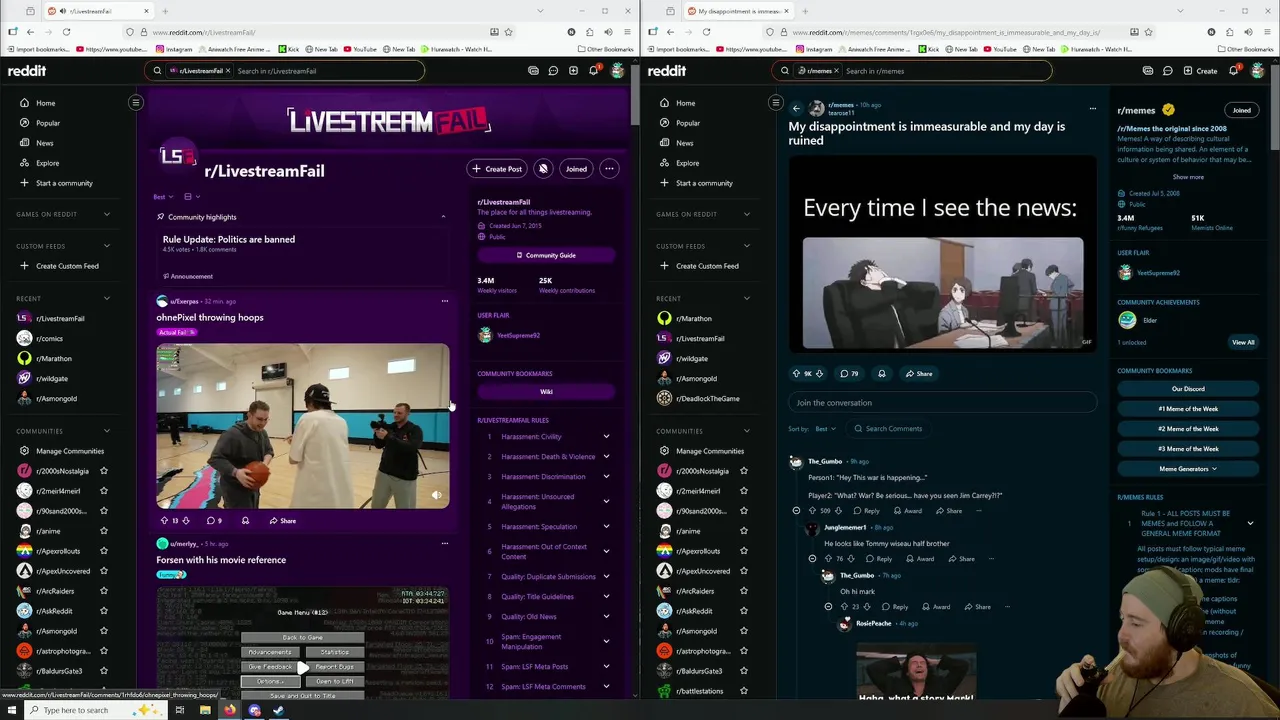This screenshot has width=1280, height=720.
Task: Favorite r/2000sNostalgia in left window sidebar
Action: [104, 471]
